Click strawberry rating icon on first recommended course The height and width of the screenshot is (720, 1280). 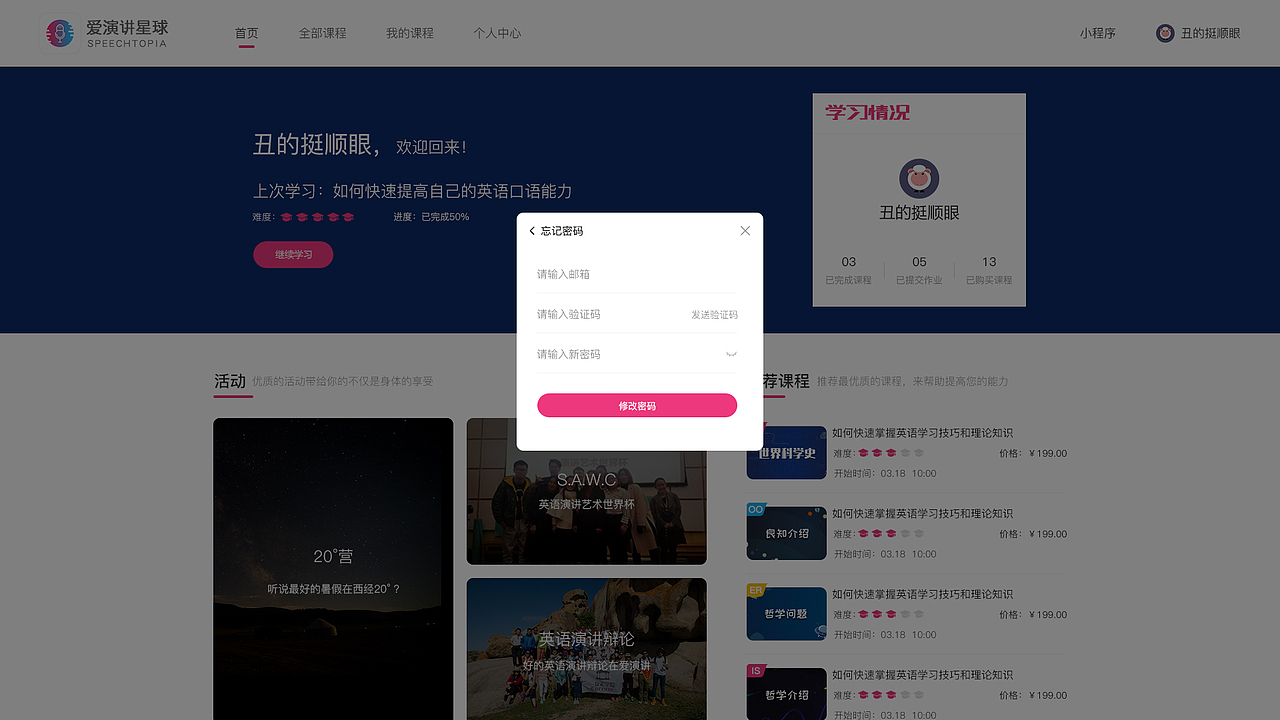point(861,452)
